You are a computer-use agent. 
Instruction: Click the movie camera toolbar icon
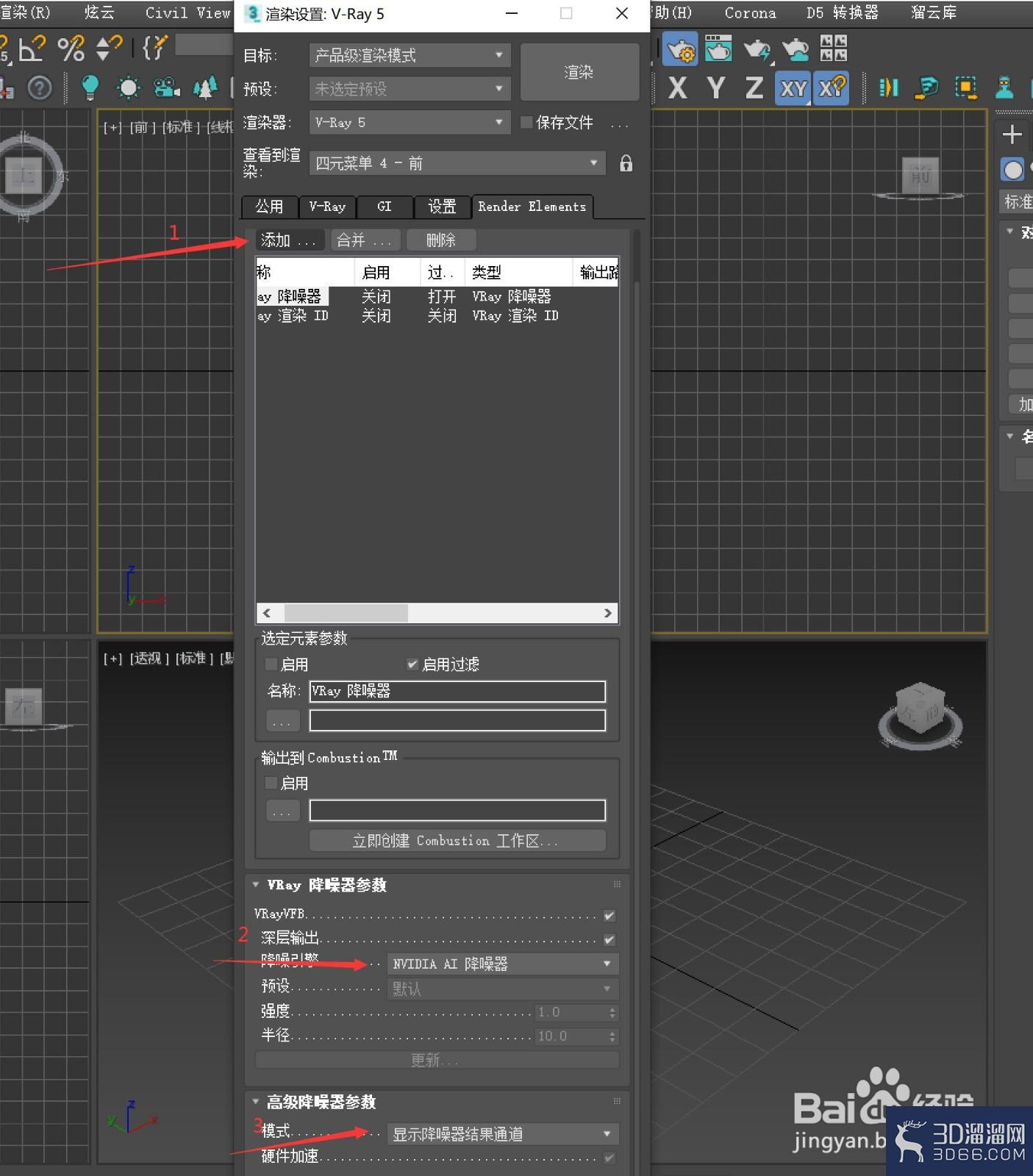[x=167, y=88]
